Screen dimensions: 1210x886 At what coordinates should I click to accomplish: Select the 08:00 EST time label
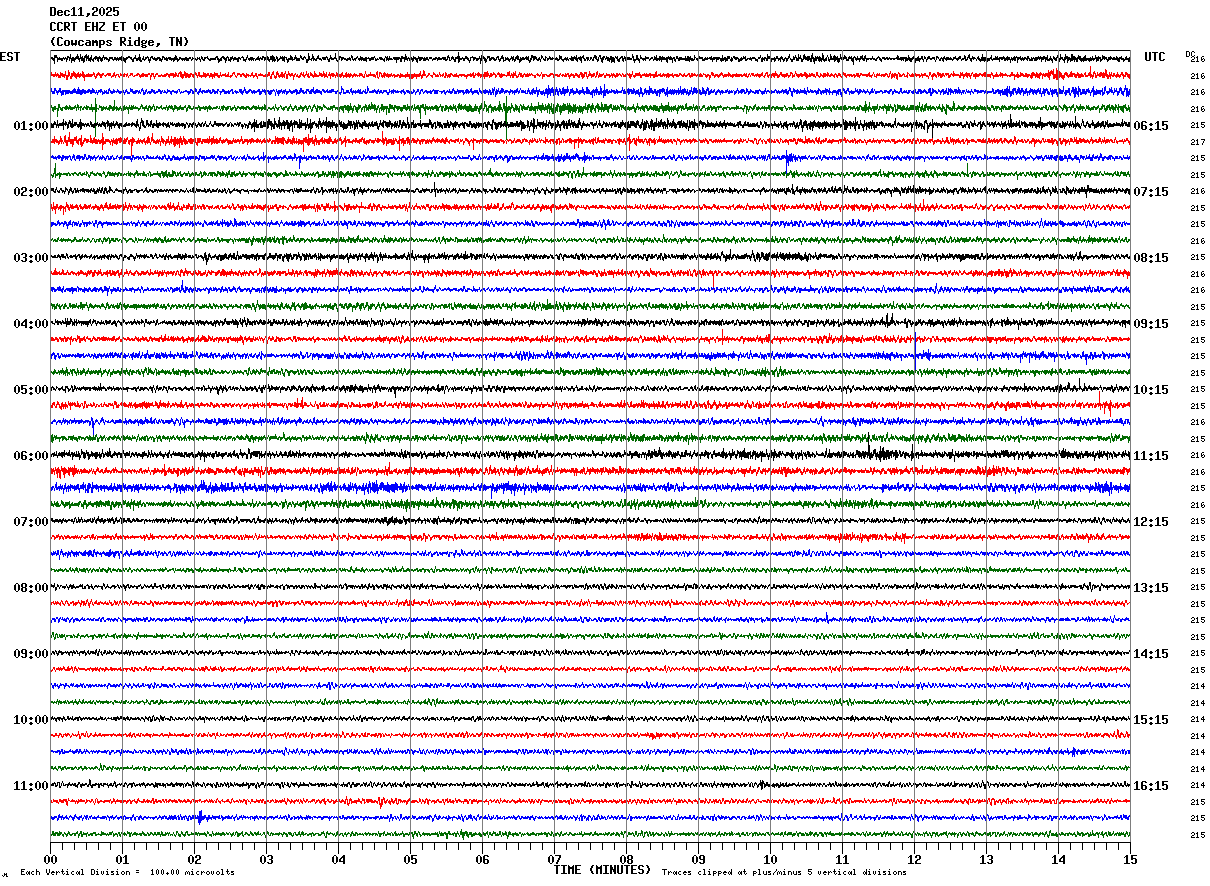[31, 588]
